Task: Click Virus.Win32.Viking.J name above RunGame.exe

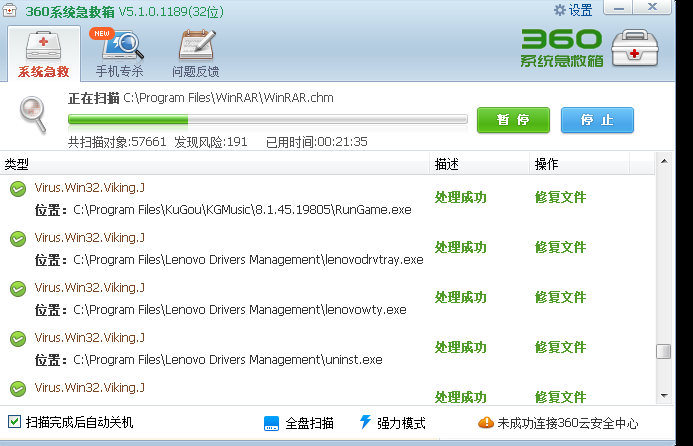Action: point(90,188)
